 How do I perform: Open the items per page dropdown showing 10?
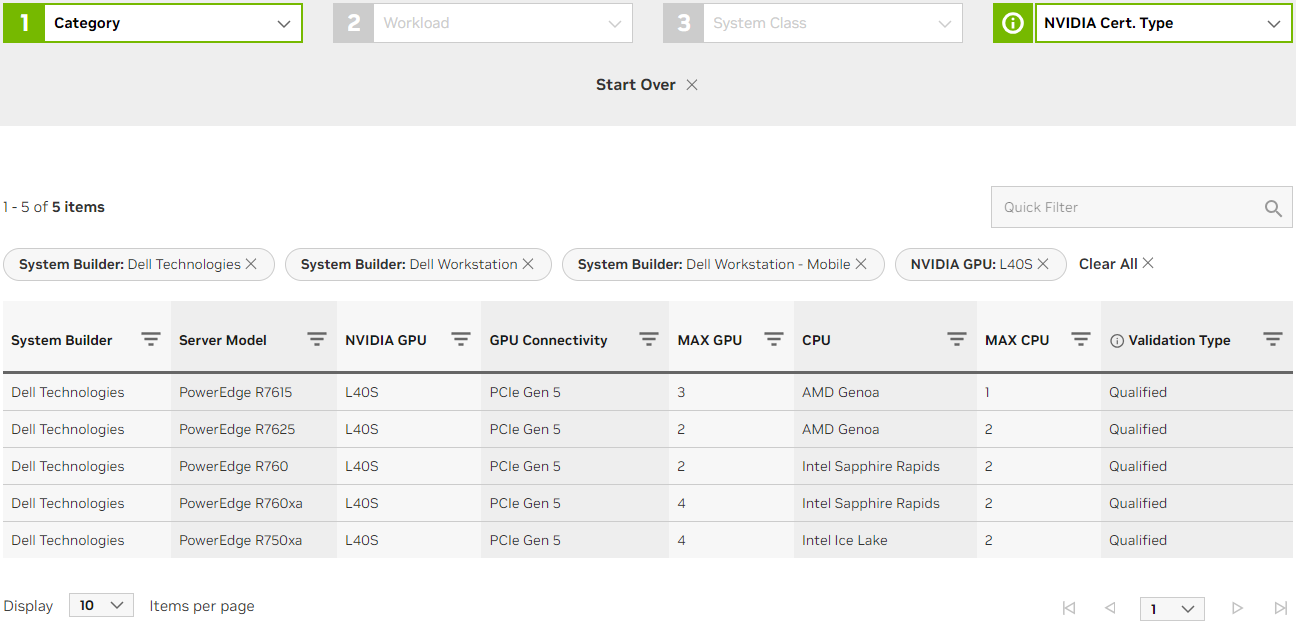pyautogui.click(x=101, y=605)
